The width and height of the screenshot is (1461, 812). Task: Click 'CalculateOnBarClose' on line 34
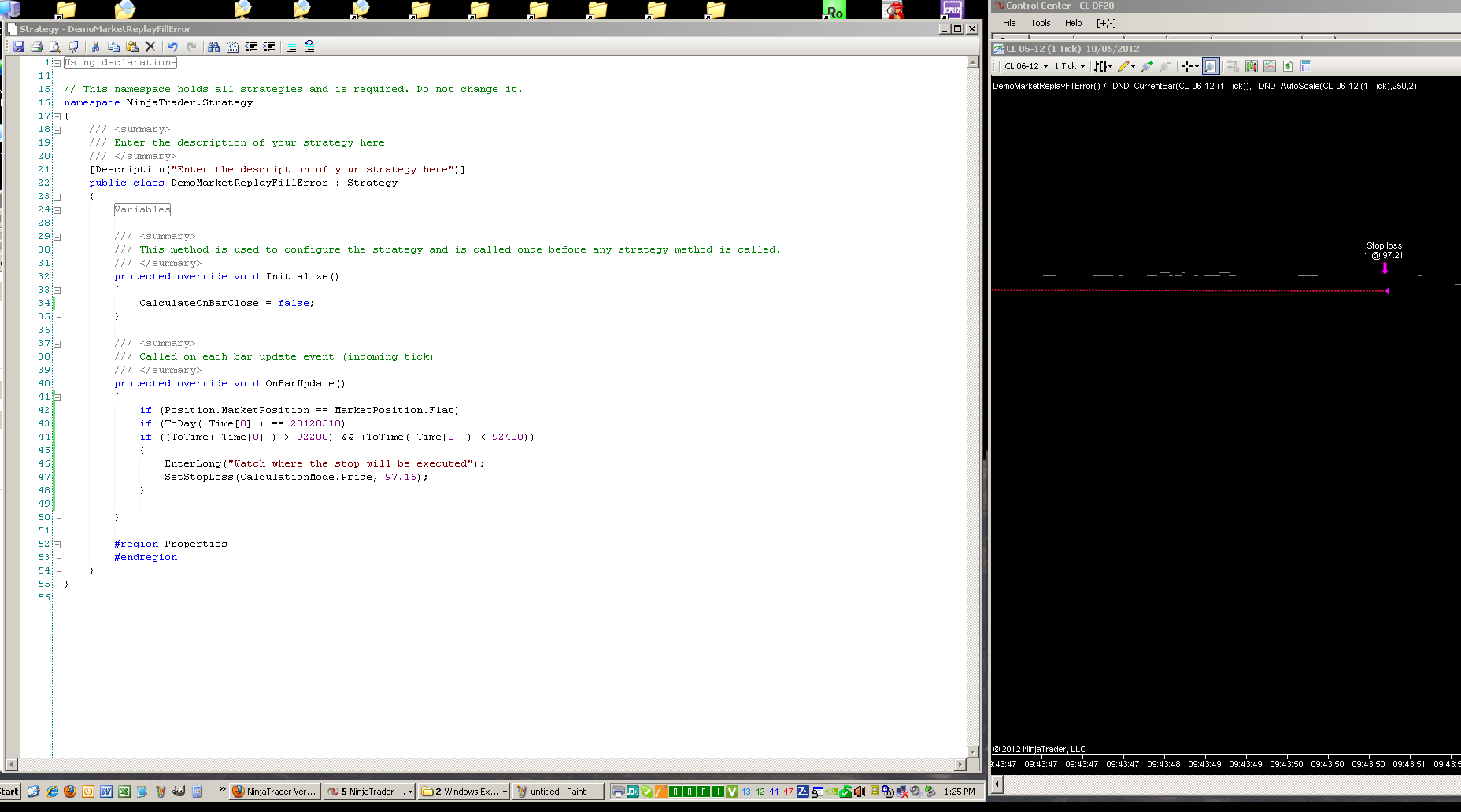[199, 304]
